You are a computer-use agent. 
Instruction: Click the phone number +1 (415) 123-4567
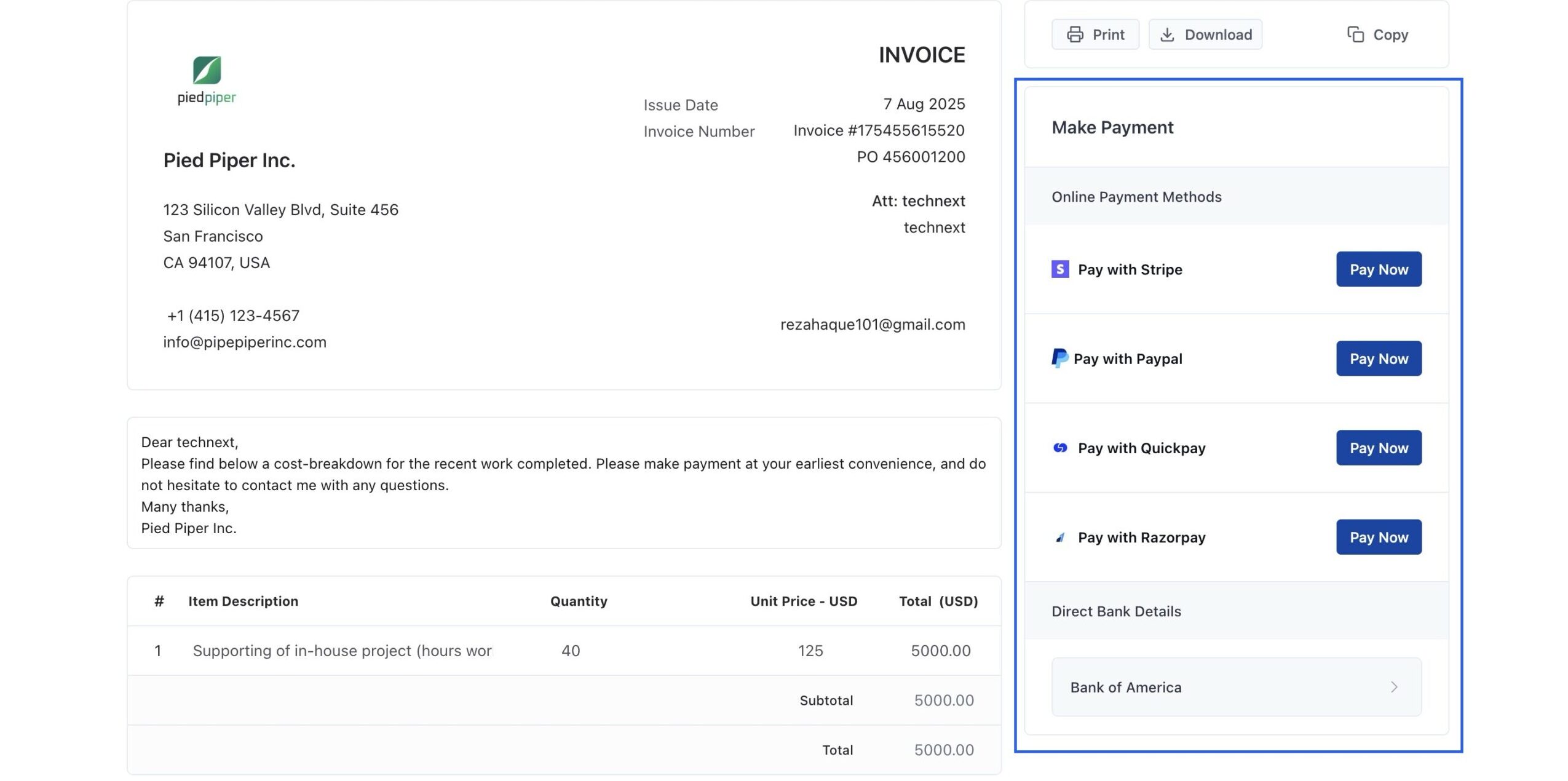[233, 315]
